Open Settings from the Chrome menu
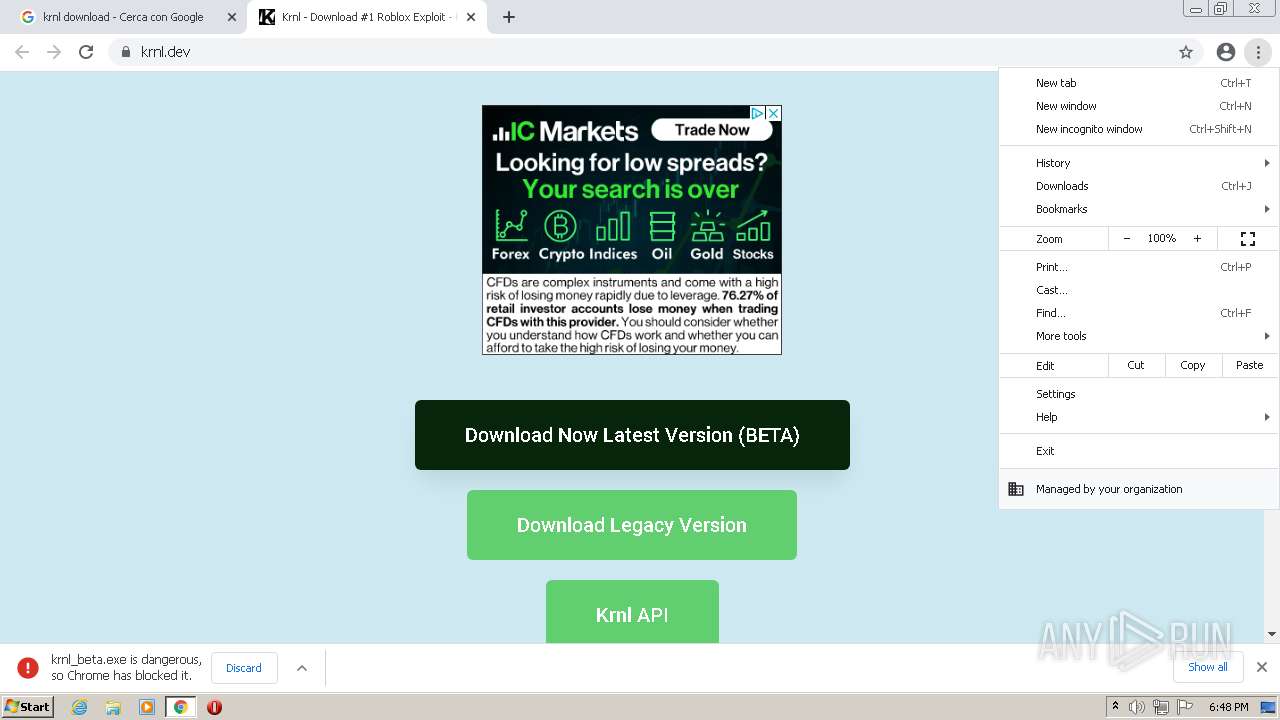This screenshot has height=720, width=1280. pyautogui.click(x=1139, y=394)
